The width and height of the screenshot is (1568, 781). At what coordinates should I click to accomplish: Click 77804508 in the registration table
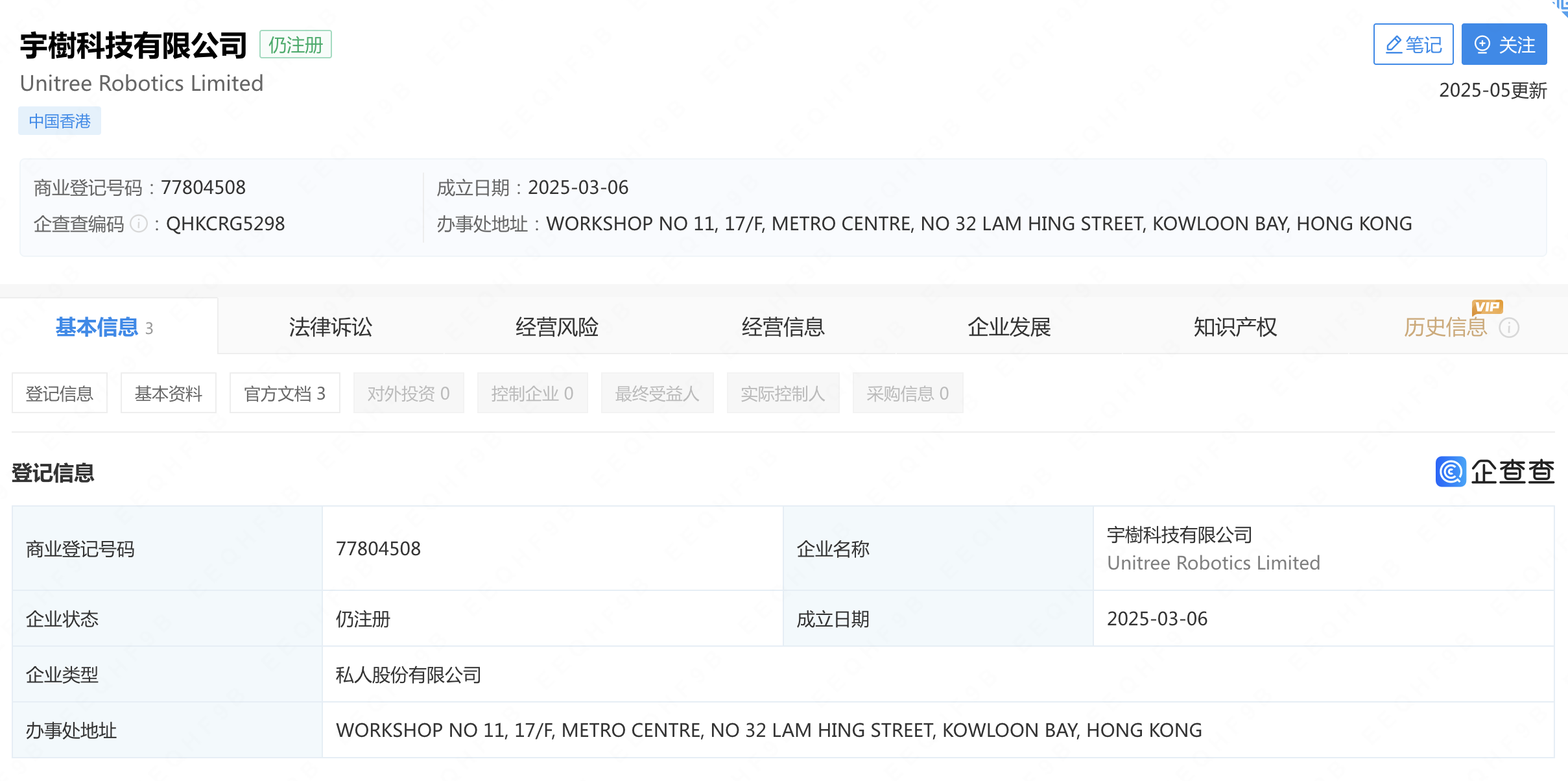[x=378, y=549]
